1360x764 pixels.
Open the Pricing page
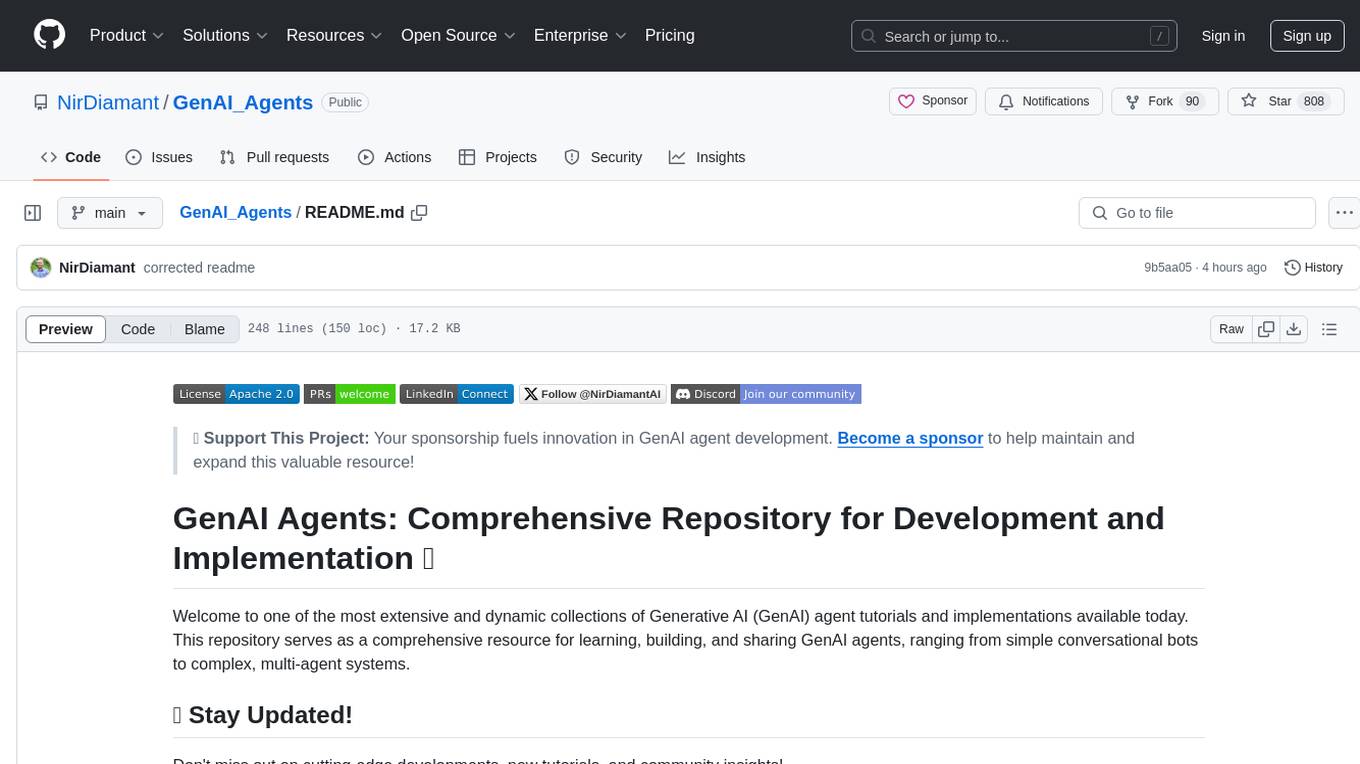click(670, 35)
